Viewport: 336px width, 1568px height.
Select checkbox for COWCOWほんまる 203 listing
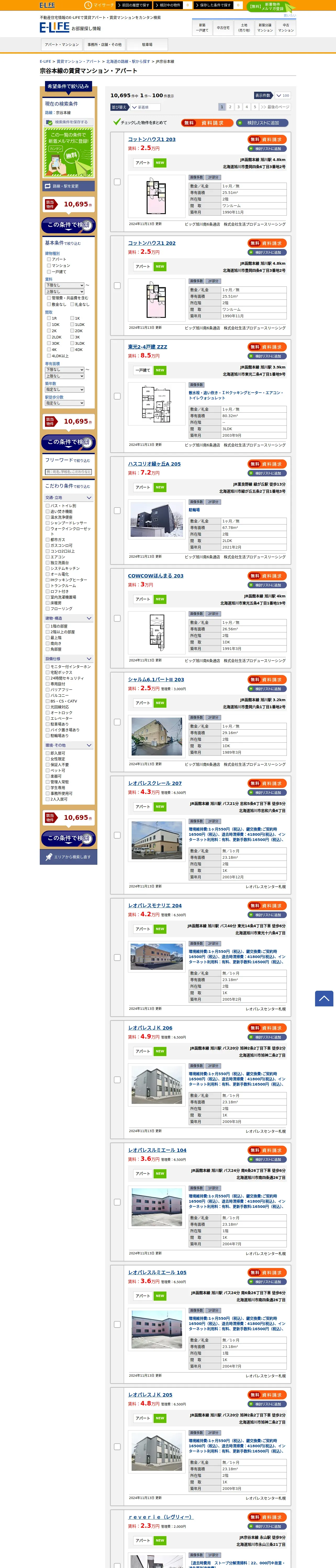point(117,618)
